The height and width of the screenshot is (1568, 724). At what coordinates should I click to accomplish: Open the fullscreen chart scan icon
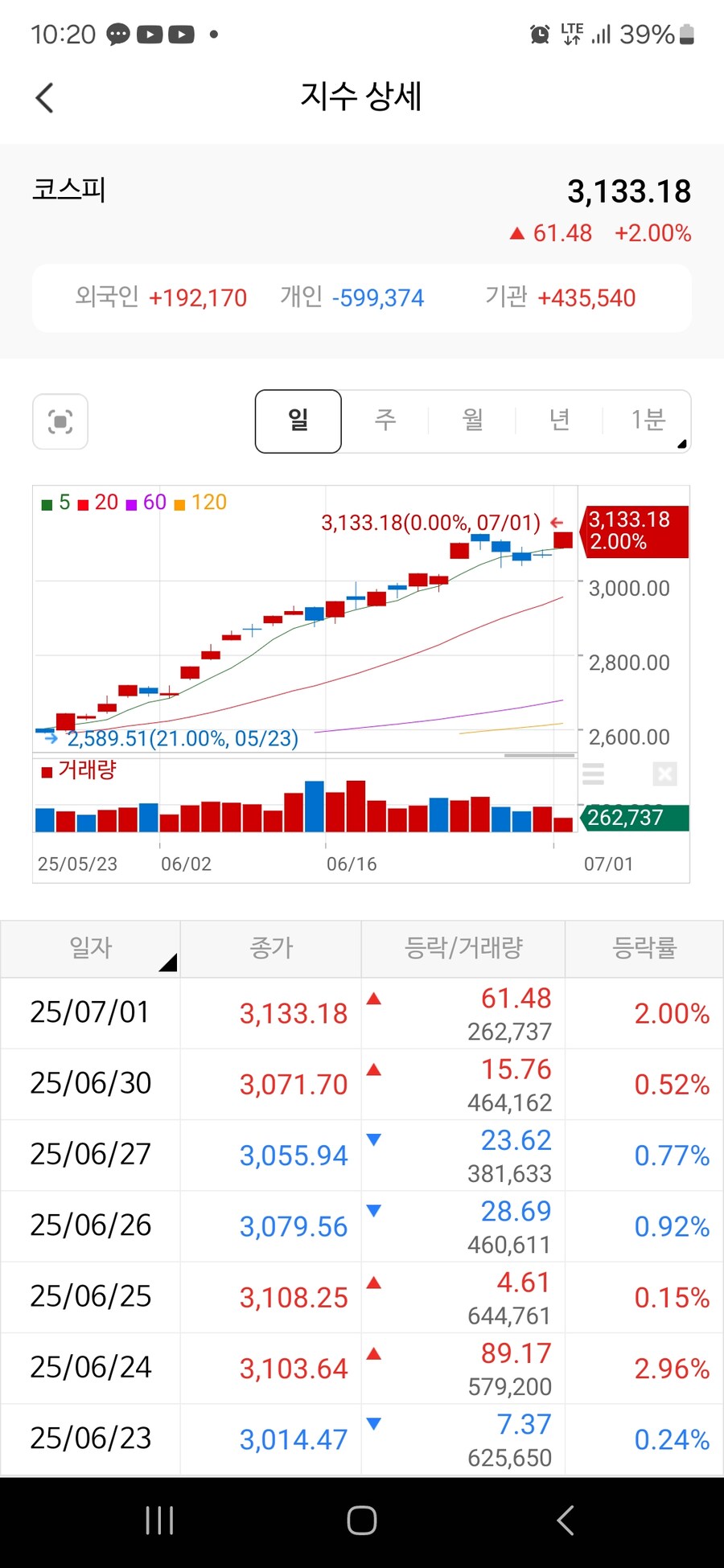[x=60, y=421]
